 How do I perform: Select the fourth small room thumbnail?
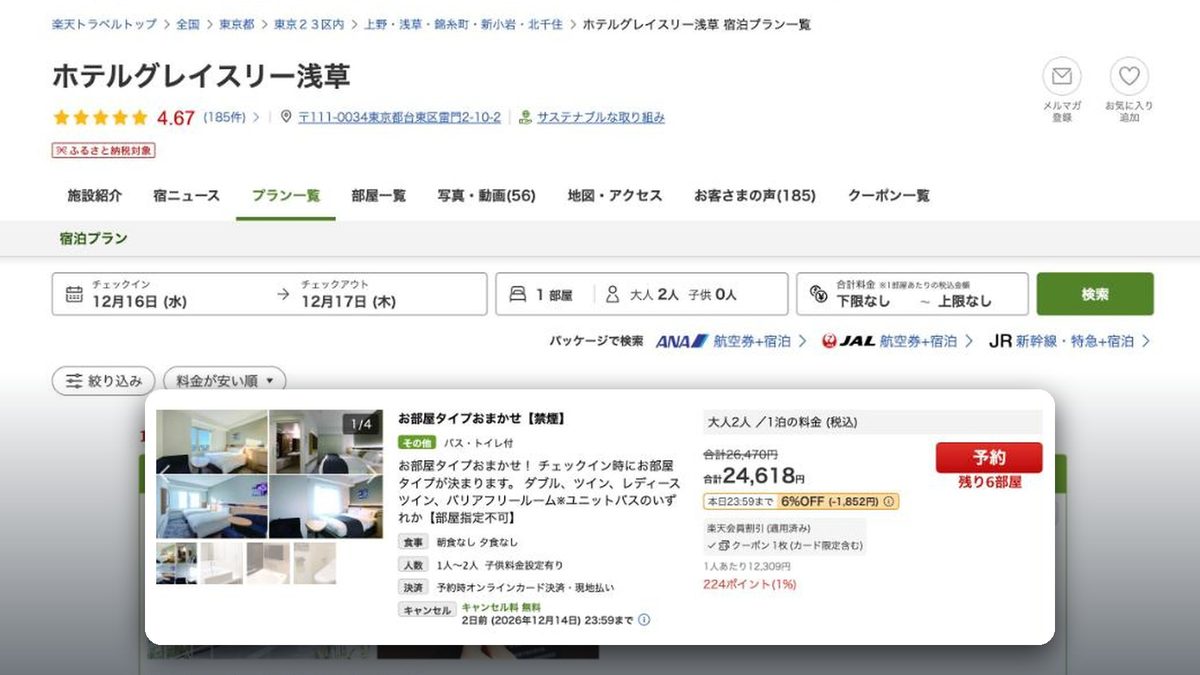[x=313, y=563]
